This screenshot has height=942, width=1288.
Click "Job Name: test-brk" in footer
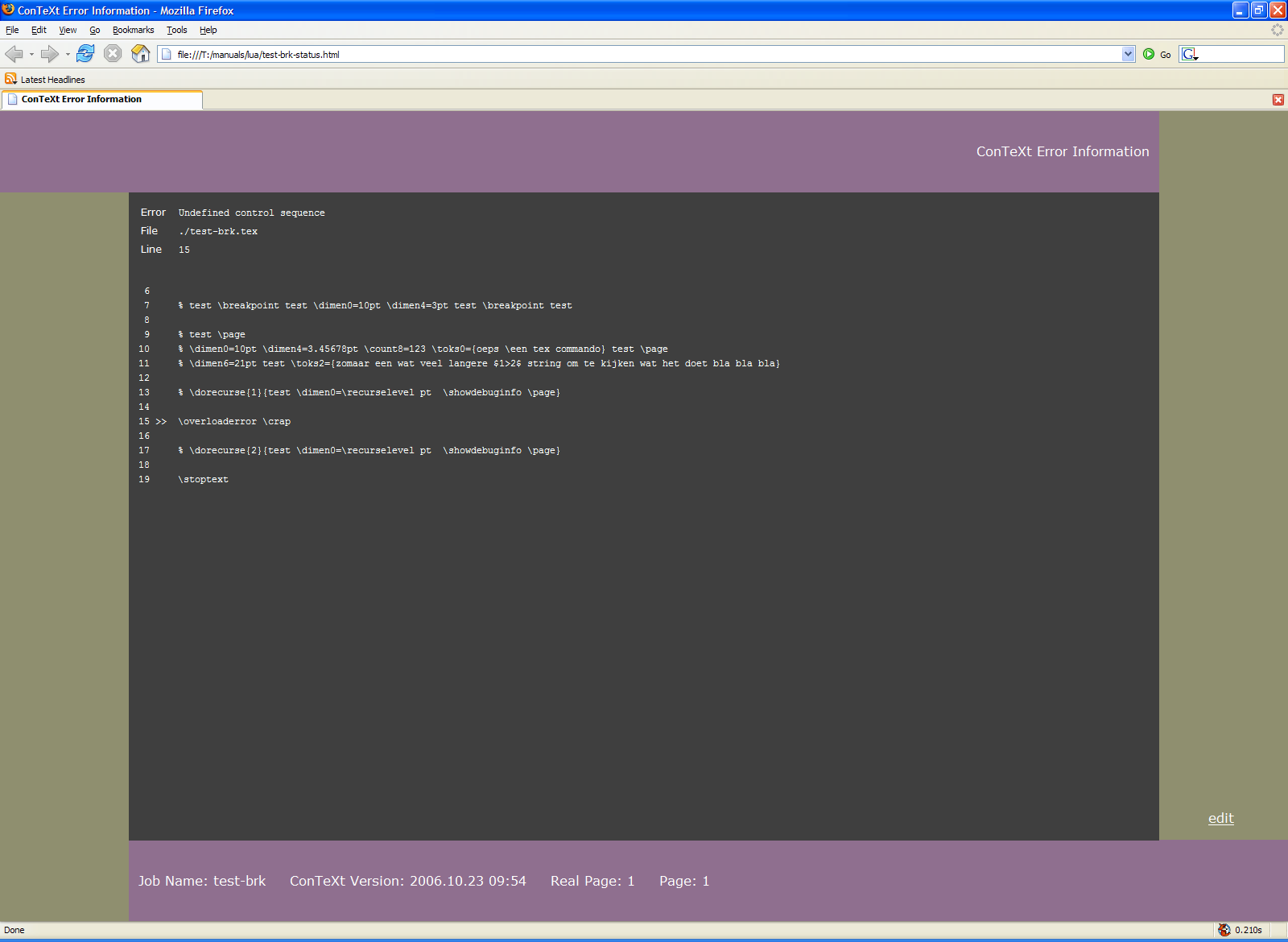click(201, 881)
